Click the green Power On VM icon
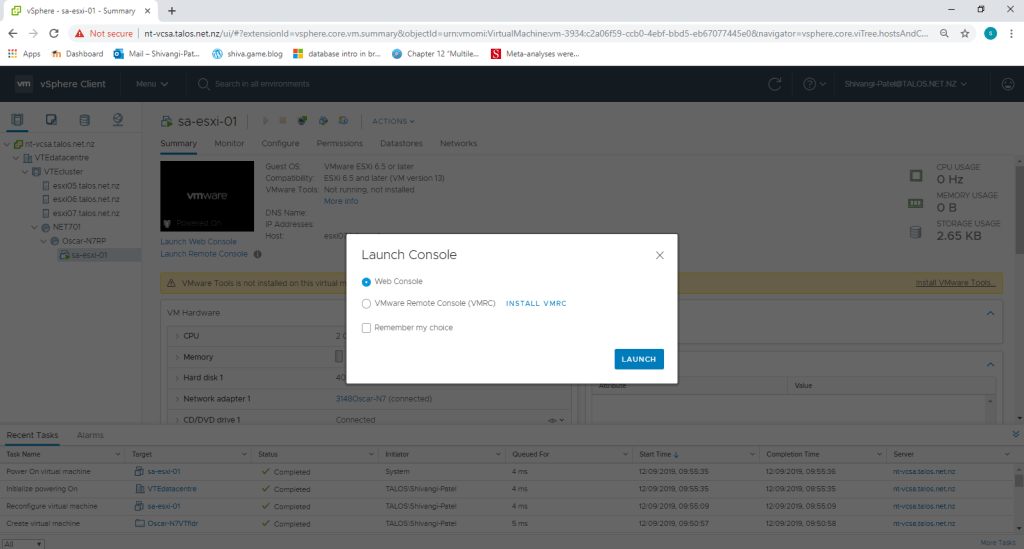The image size is (1024, 549). point(266,121)
